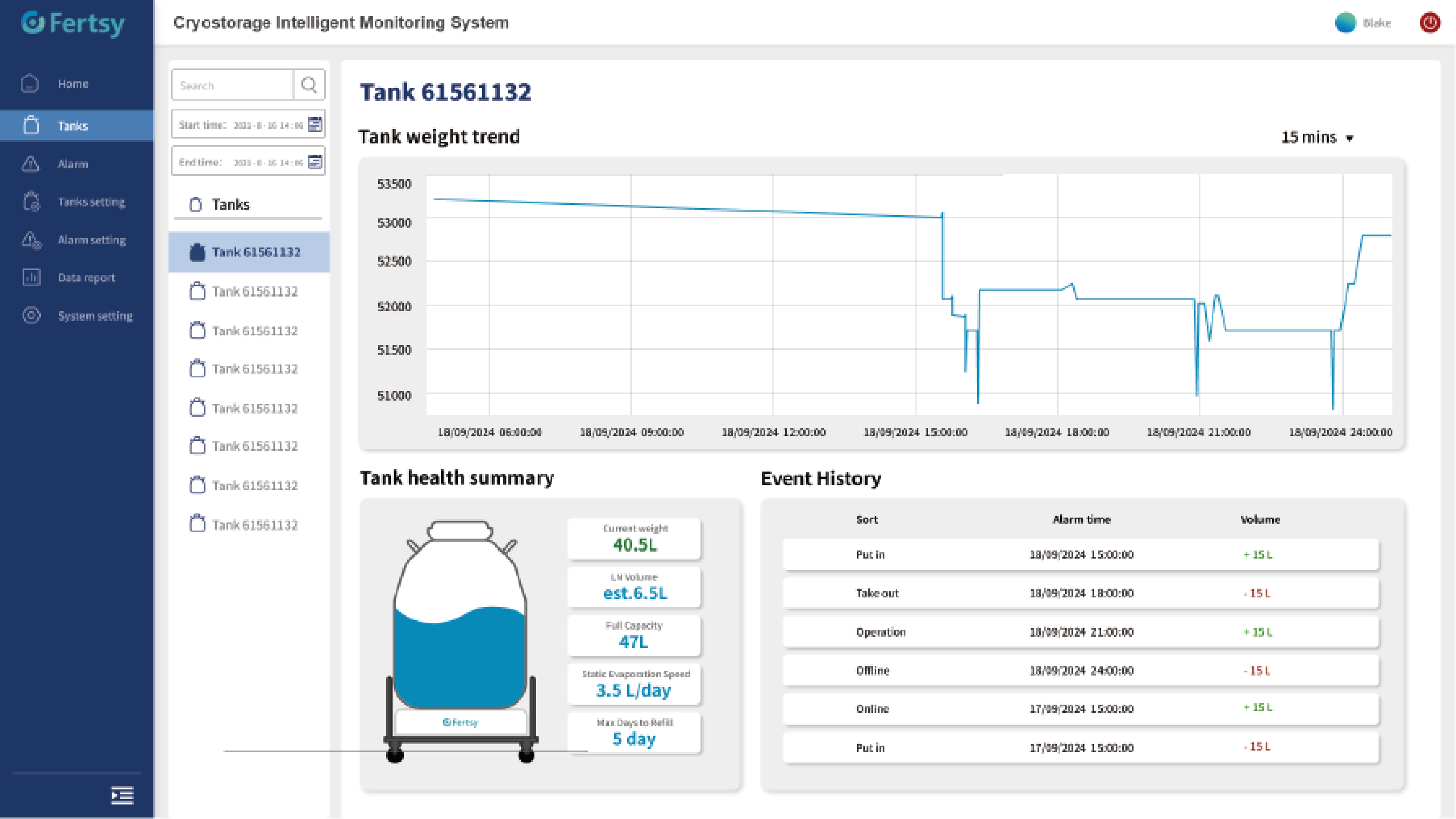Image resolution: width=1456 pixels, height=819 pixels.
Task: Open the End time calendar icon
Action: (315, 162)
